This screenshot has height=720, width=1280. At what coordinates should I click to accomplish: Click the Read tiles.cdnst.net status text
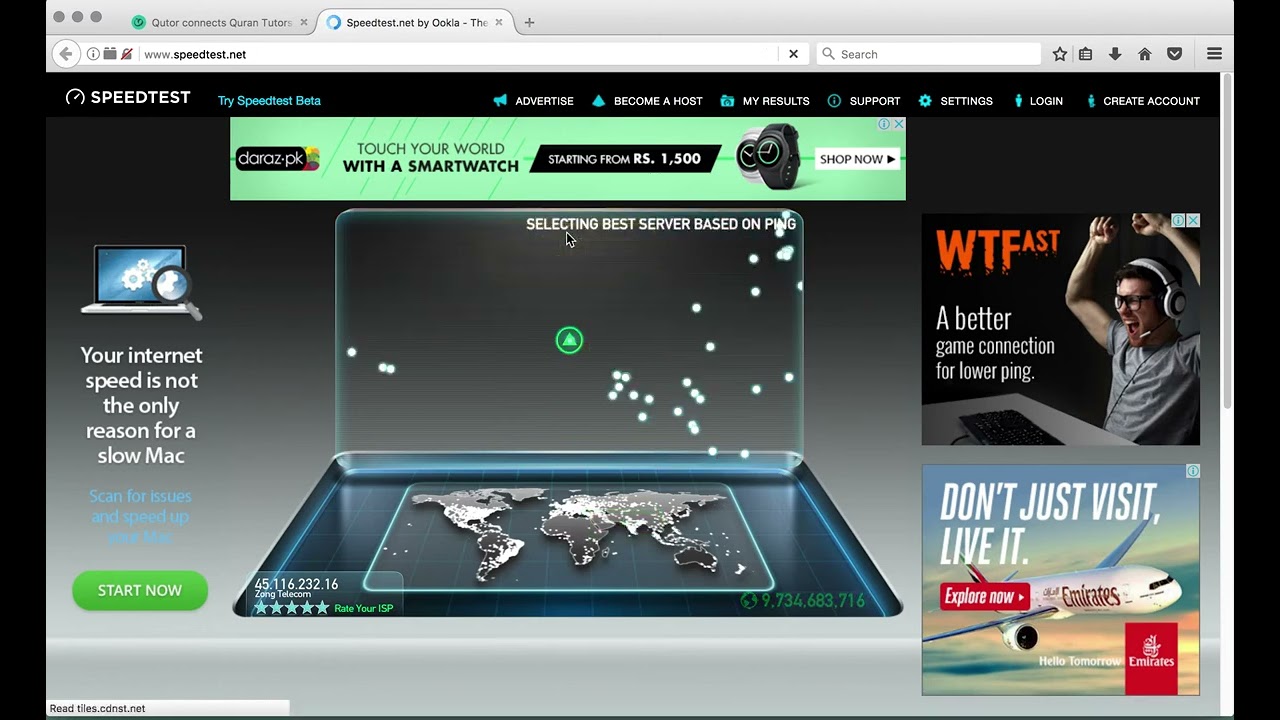tap(97, 708)
